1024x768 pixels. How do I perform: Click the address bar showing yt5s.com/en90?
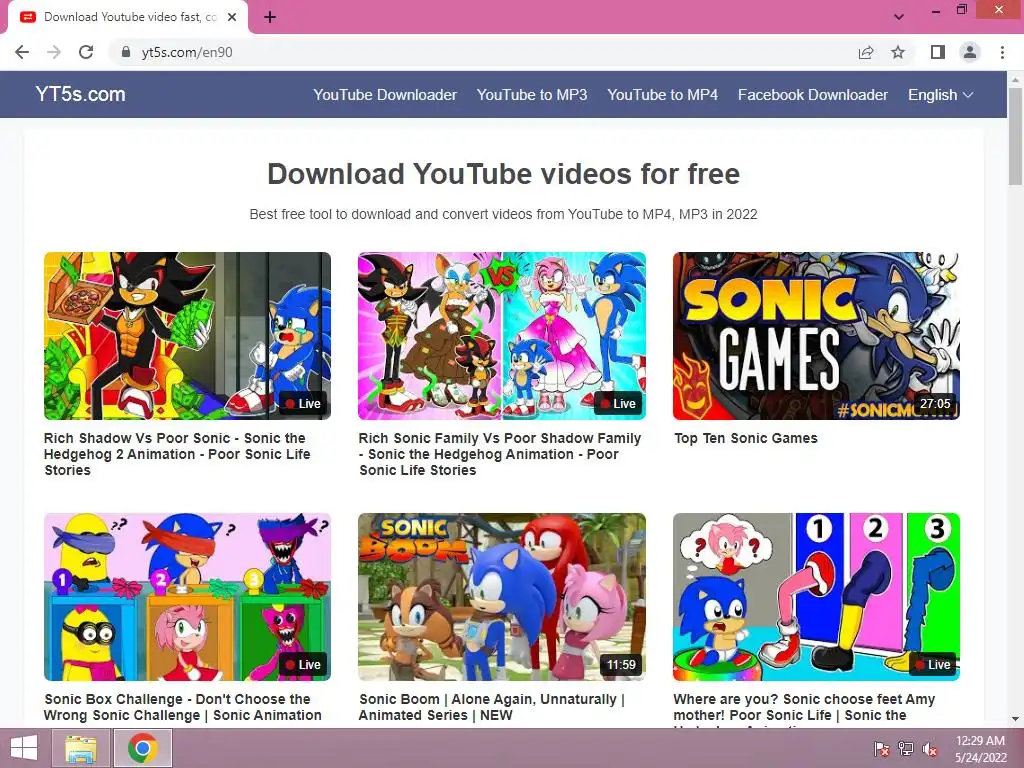click(x=482, y=52)
